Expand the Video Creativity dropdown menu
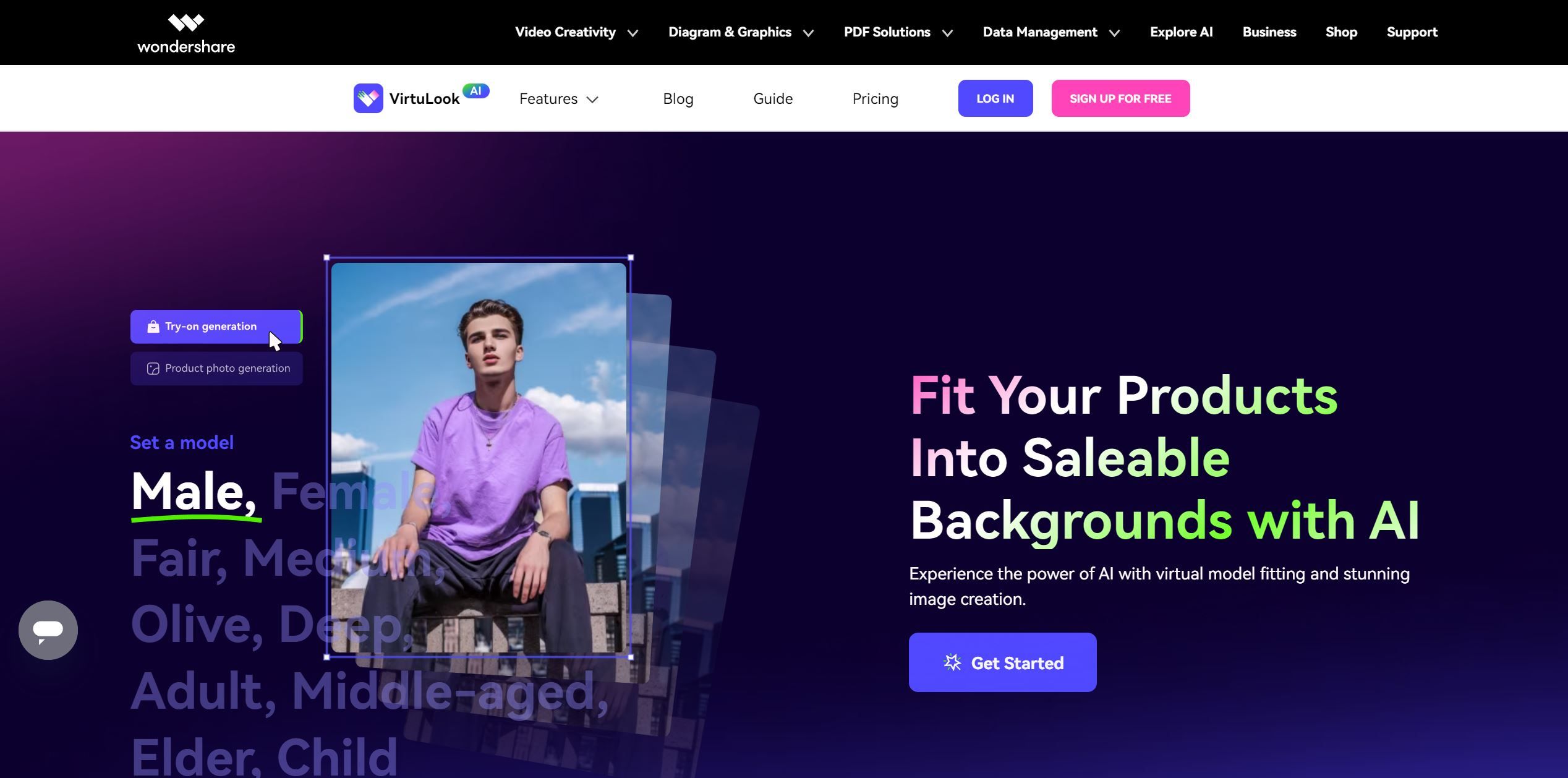Screen dimensions: 1568x778 pos(575,32)
